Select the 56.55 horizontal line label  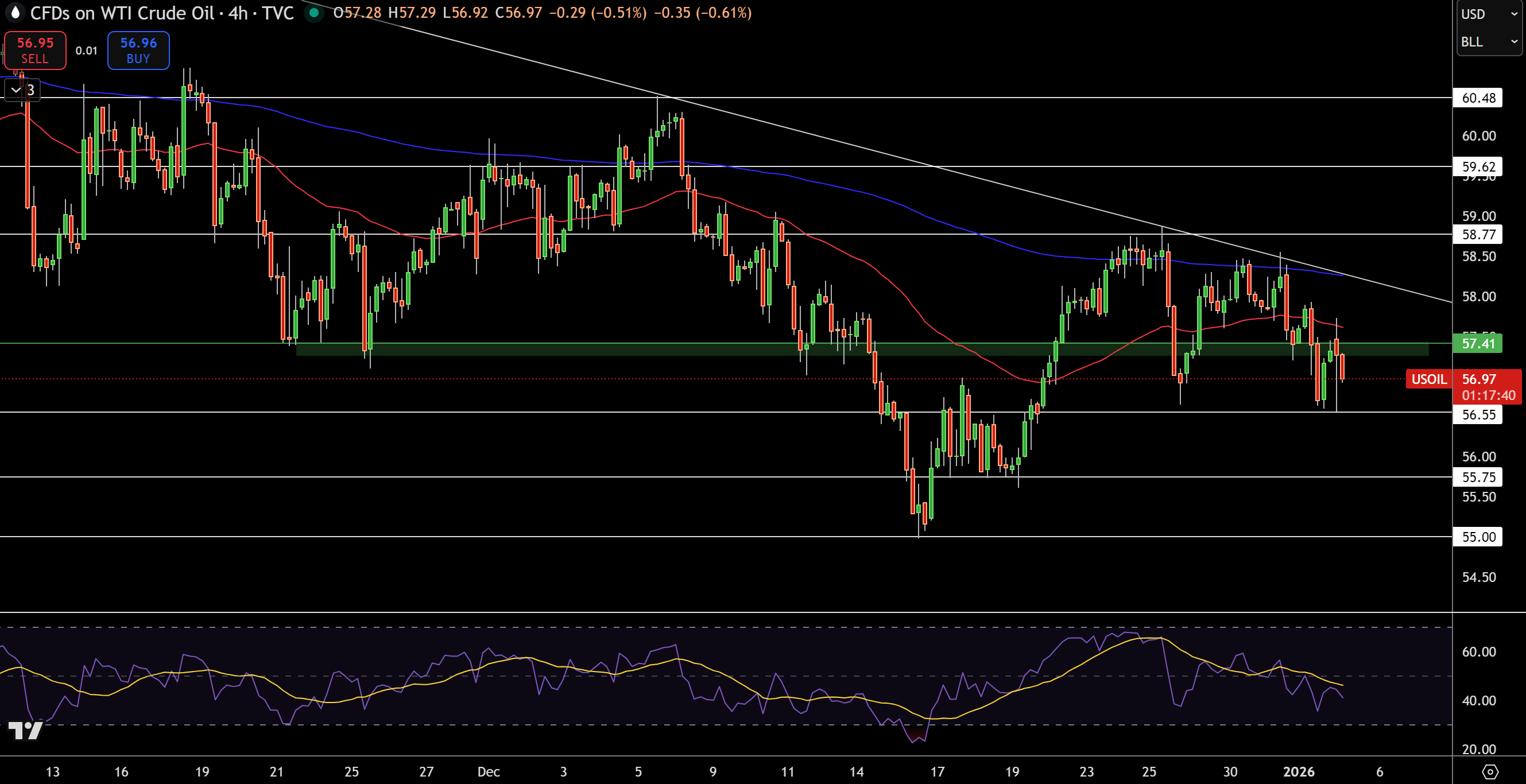click(x=1478, y=414)
